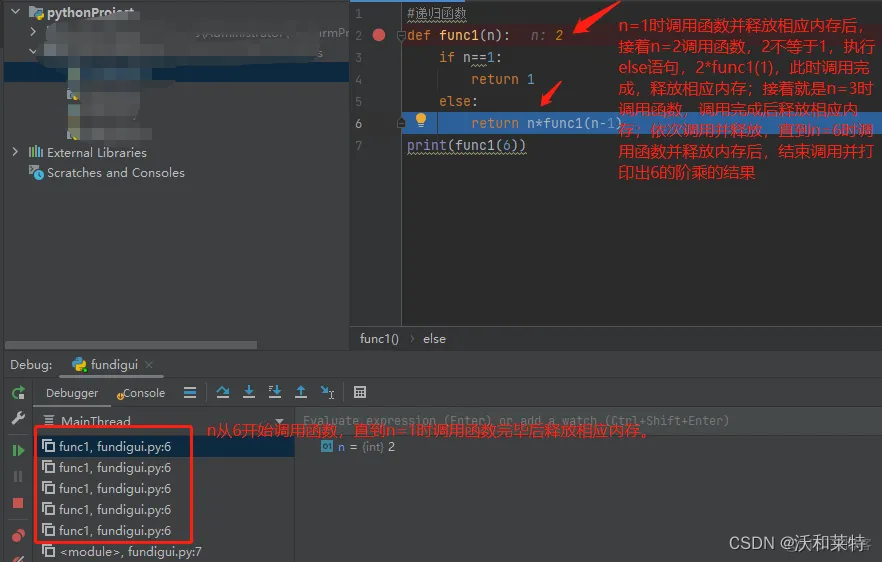Screen dimensions: 882x562
Task: Open debugger settings wrench icon
Action: (x=18, y=418)
